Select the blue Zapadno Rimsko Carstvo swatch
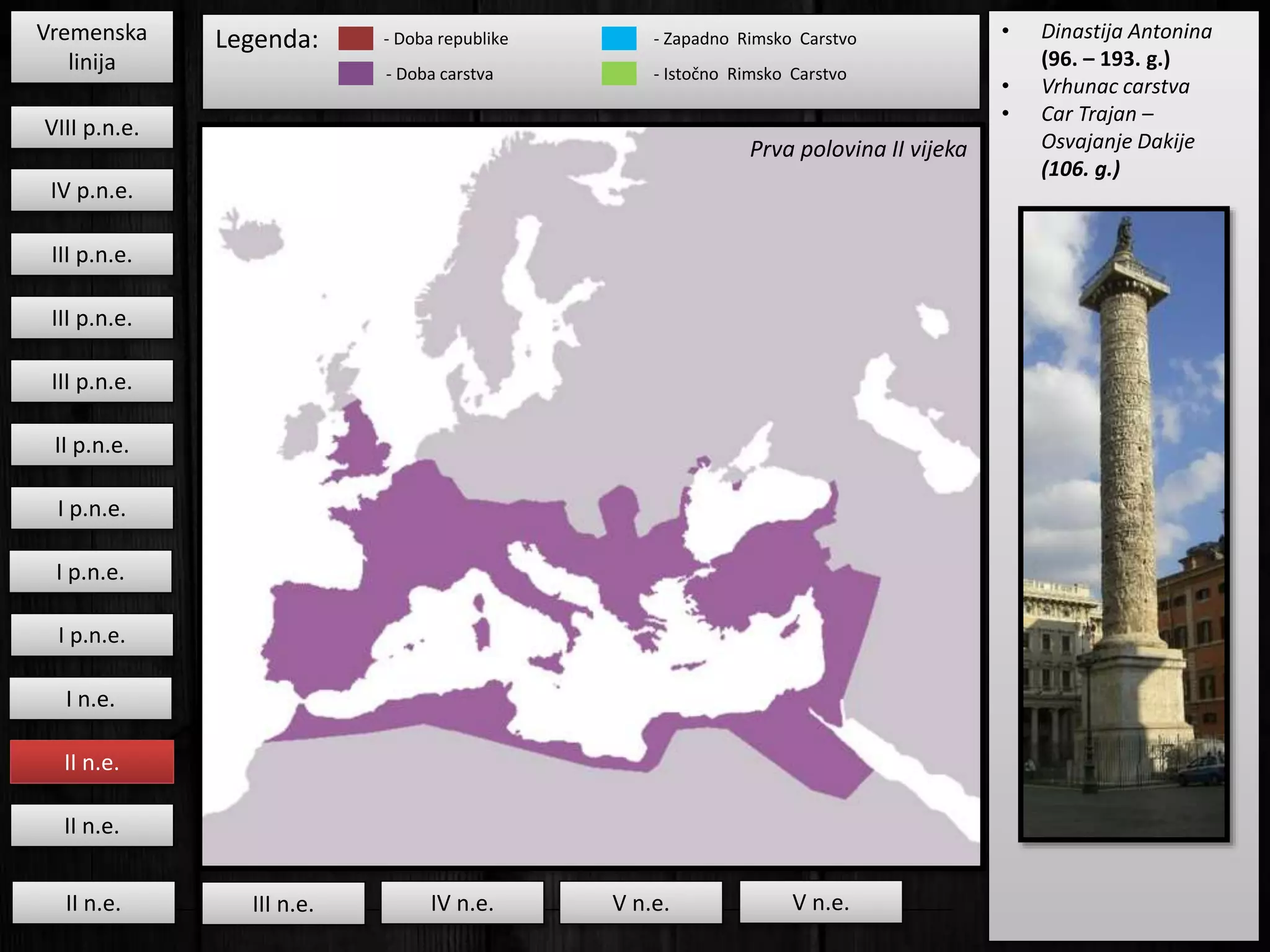Viewport: 1270px width, 952px height. [x=619, y=38]
